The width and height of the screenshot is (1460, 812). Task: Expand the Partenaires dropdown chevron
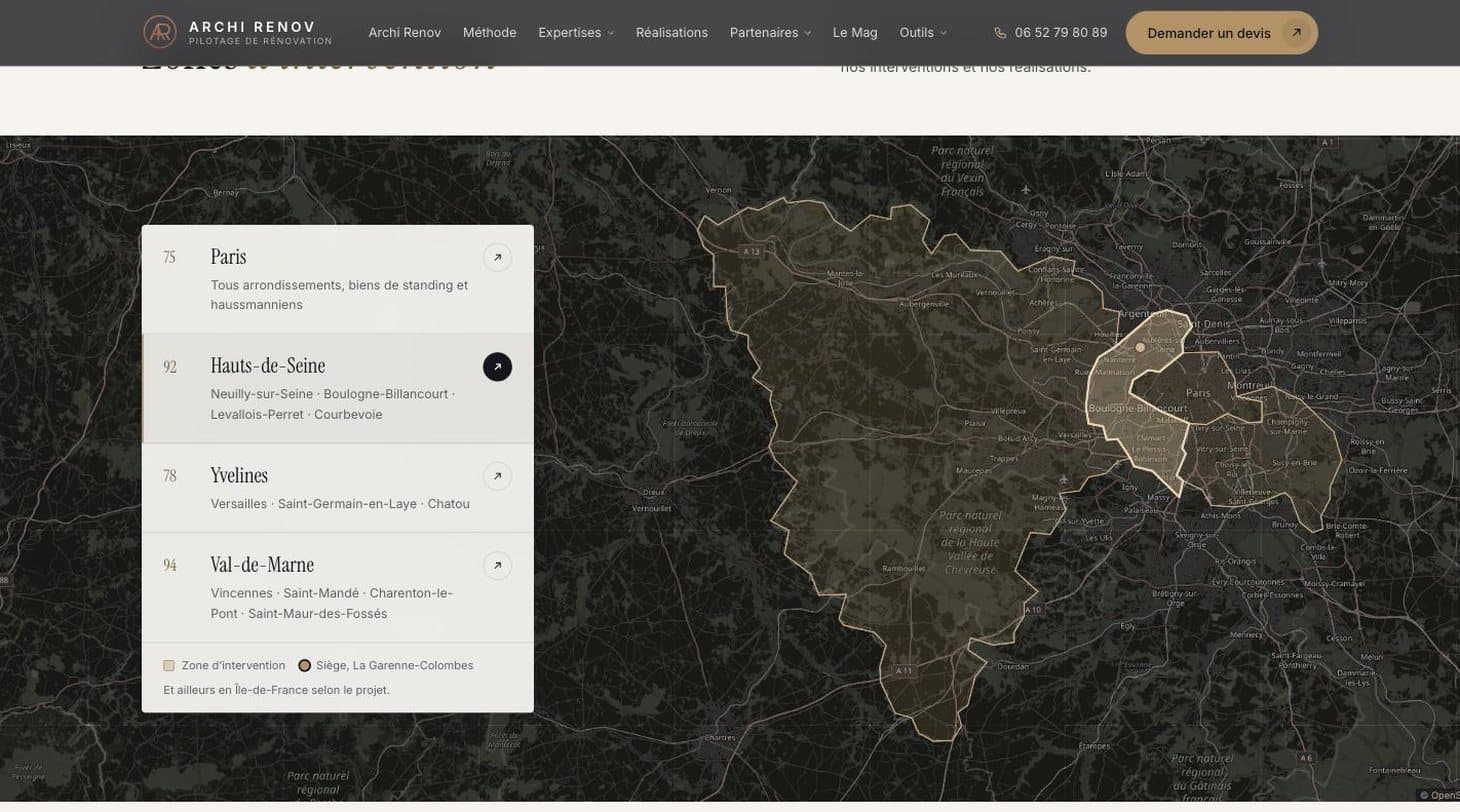[808, 33]
